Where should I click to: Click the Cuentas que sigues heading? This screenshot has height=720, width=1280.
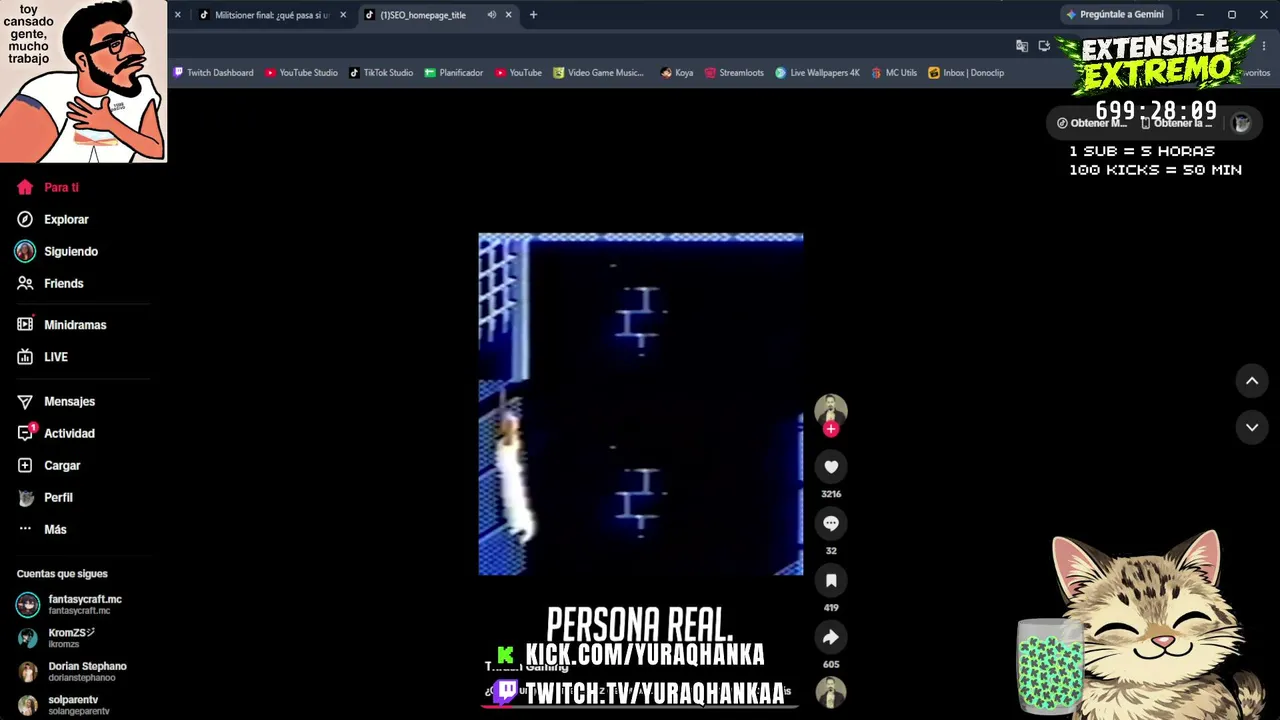[x=62, y=574]
